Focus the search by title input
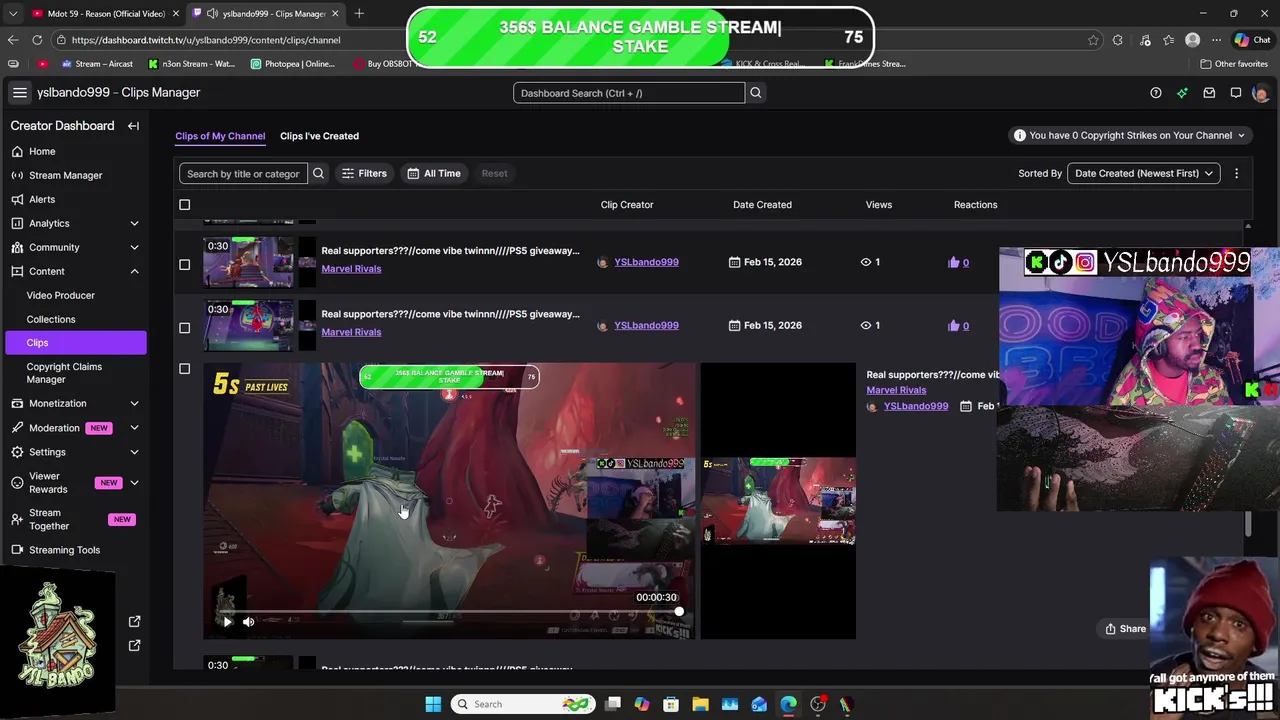Image resolution: width=1280 pixels, height=720 pixels. click(243, 173)
